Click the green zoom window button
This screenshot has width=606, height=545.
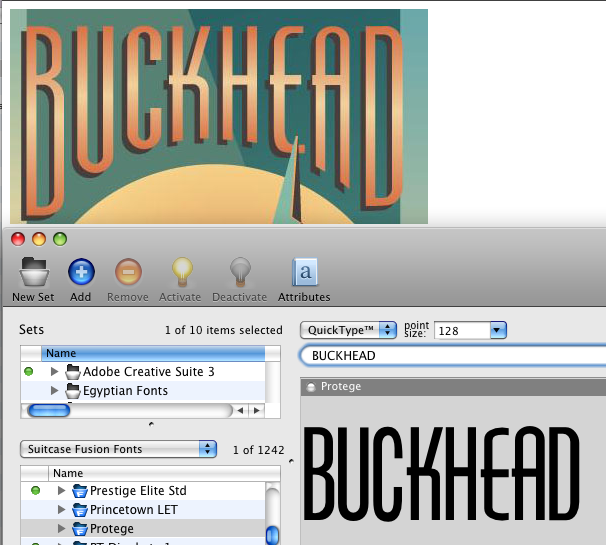click(x=60, y=239)
